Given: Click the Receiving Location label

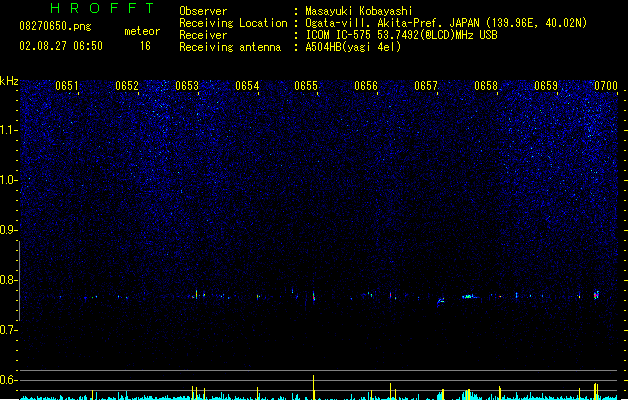Looking at the screenshot, I should point(233,23).
